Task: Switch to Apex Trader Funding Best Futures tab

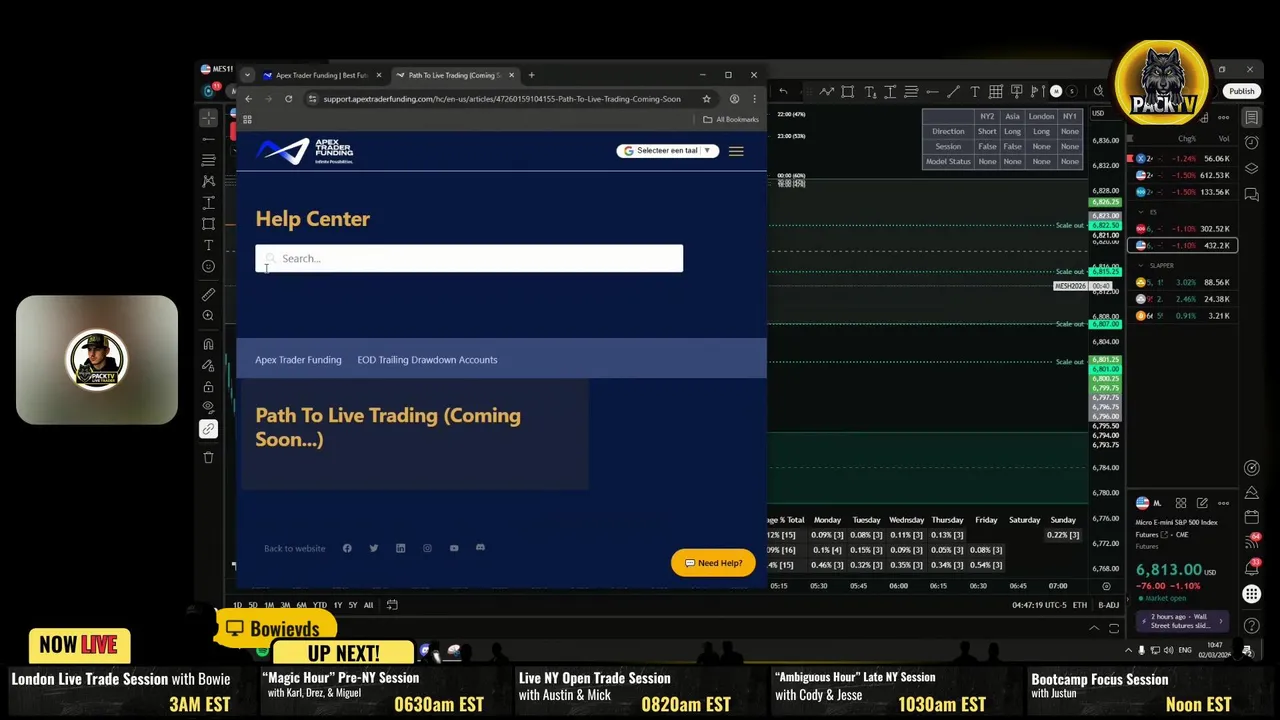Action: click(322, 75)
